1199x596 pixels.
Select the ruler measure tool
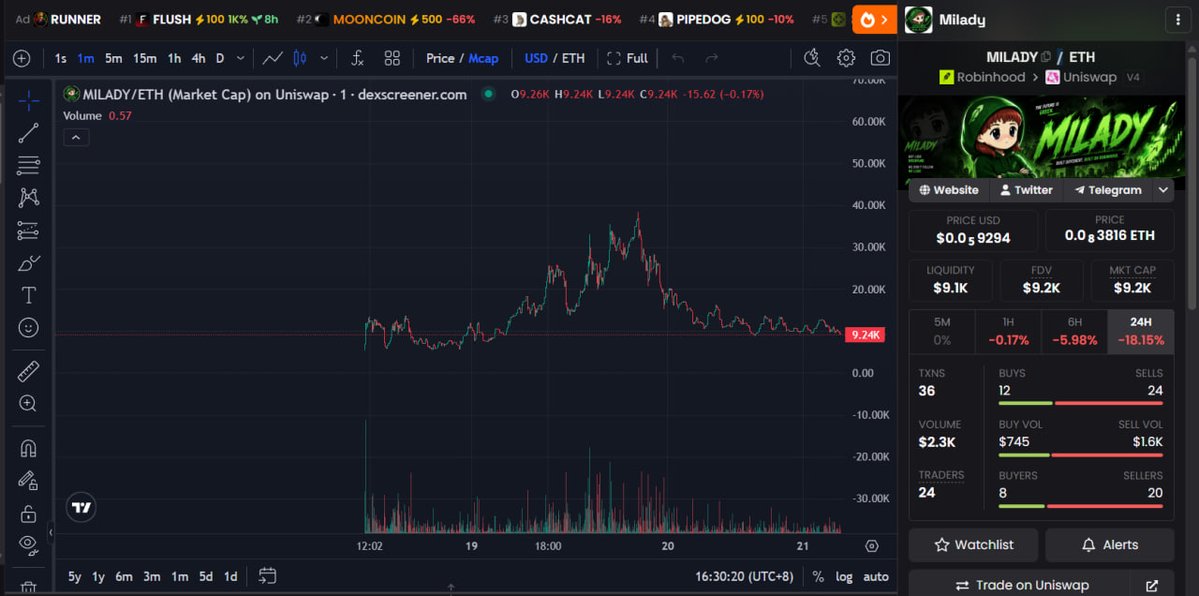tap(28, 372)
